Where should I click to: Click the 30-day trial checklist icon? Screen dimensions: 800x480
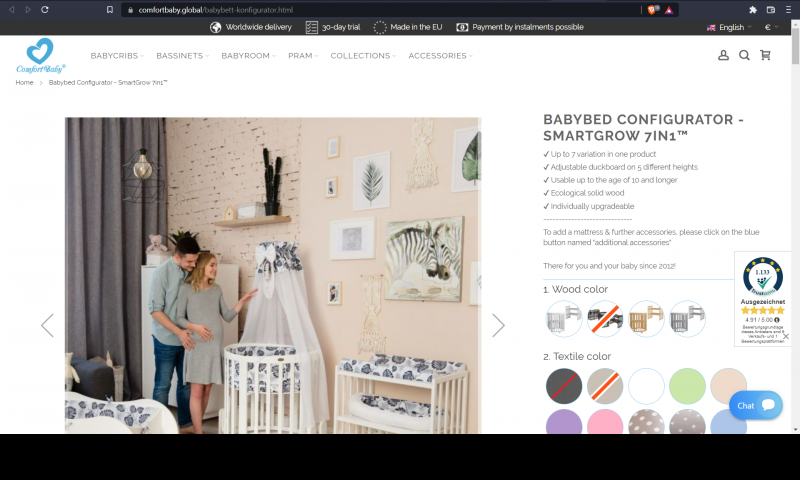311,27
